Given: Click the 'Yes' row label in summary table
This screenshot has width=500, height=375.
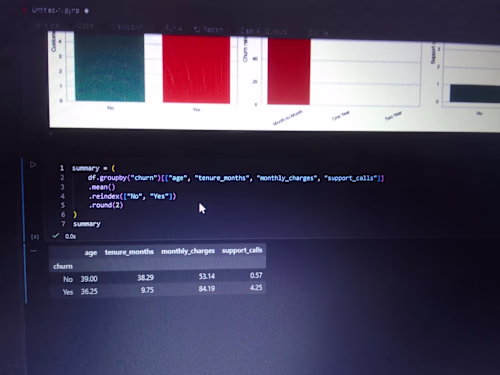Looking at the screenshot, I should 68,292.
